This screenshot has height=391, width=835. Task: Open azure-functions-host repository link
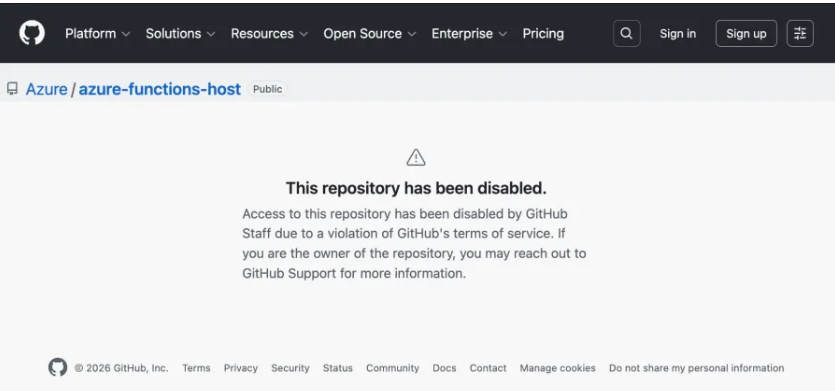pos(160,89)
